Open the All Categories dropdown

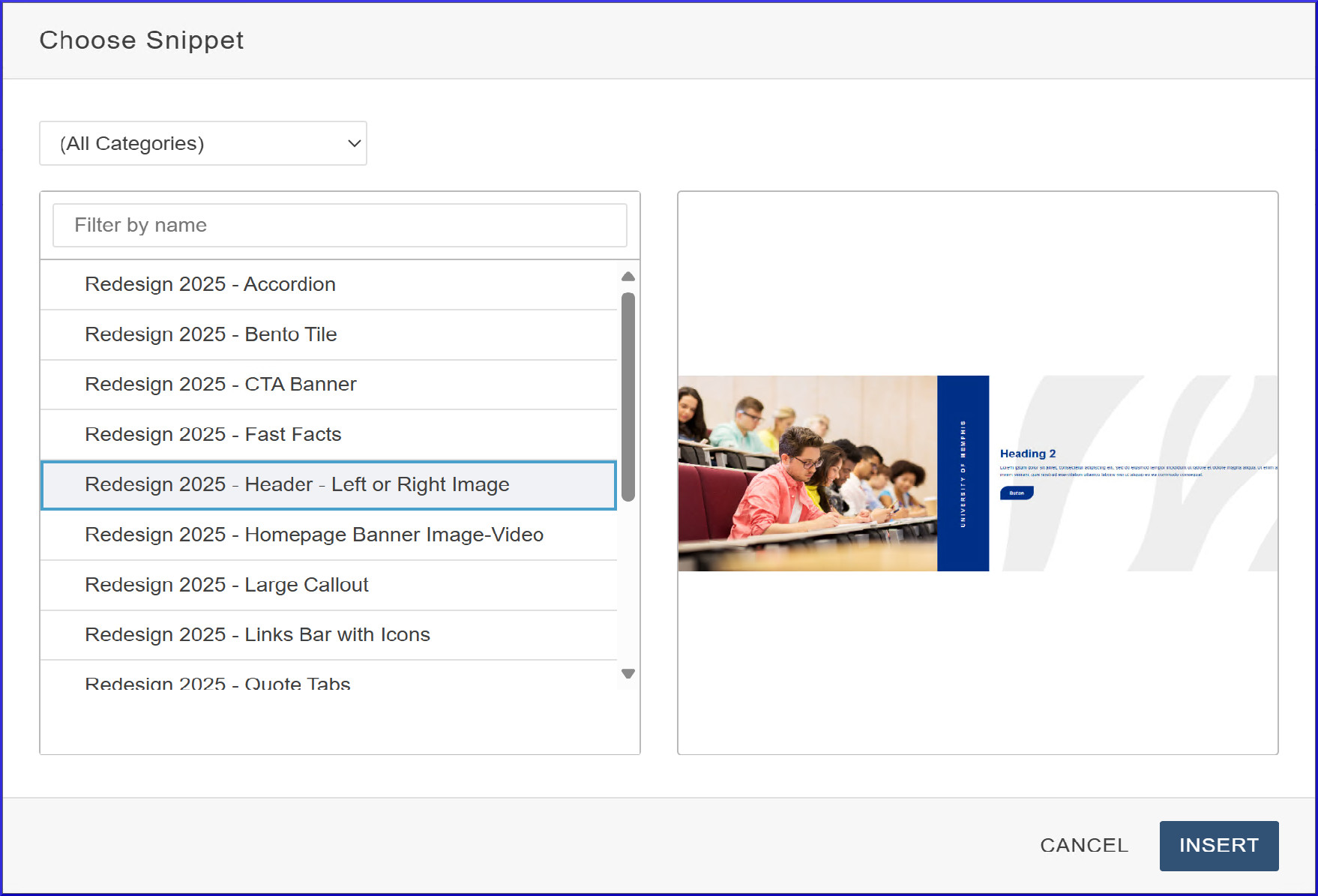tap(202, 143)
